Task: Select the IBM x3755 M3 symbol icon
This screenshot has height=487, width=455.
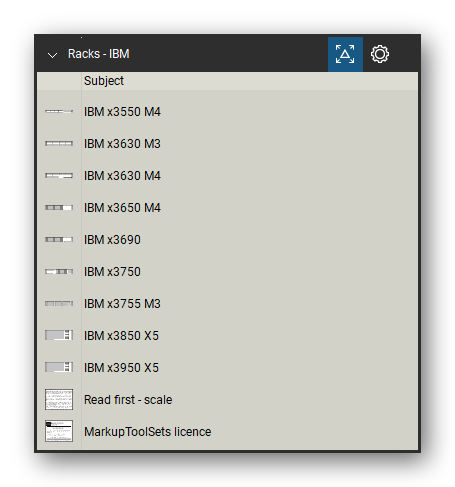Action: click(59, 303)
